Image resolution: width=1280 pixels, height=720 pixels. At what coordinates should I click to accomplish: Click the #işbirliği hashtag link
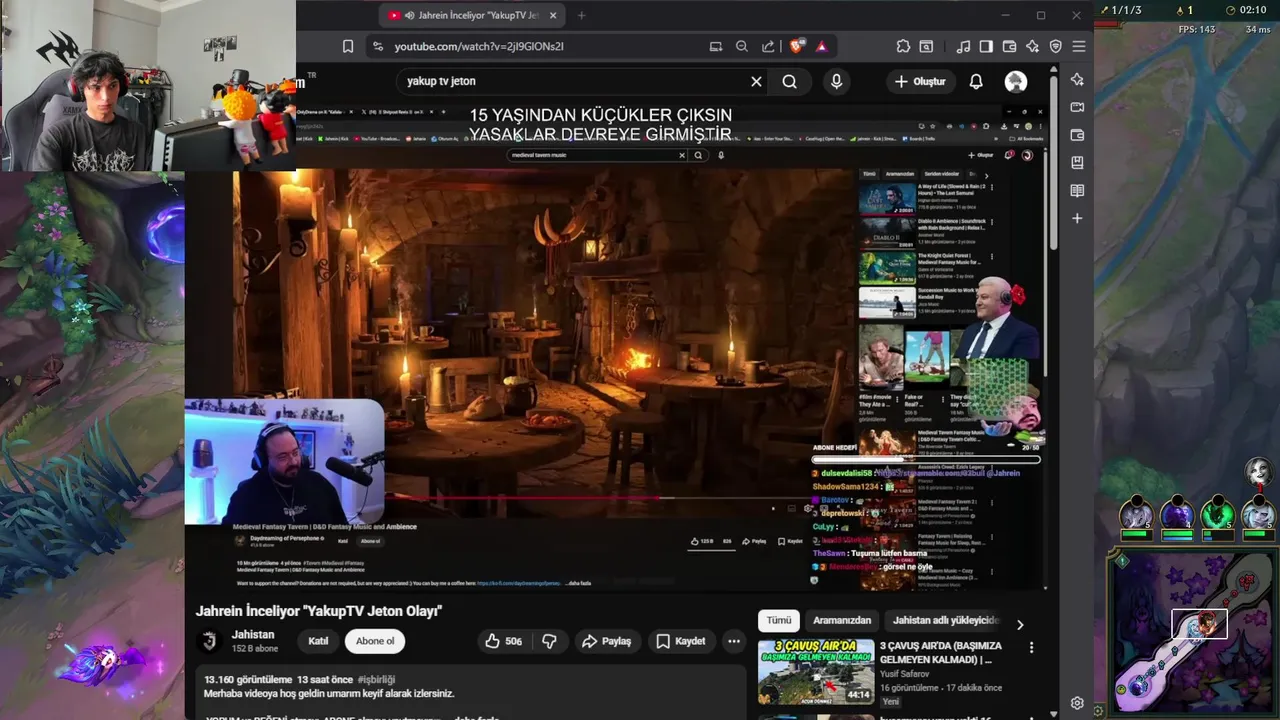point(376,680)
